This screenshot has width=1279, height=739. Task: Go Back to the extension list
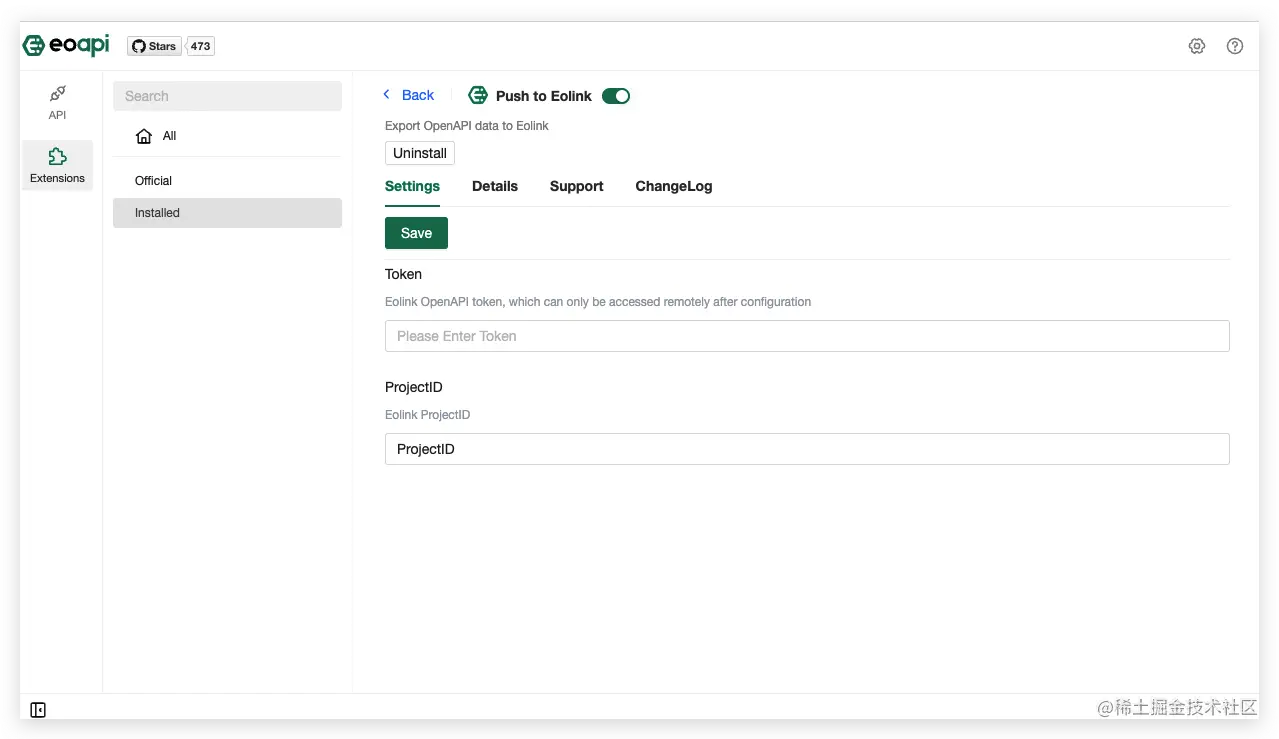[408, 95]
